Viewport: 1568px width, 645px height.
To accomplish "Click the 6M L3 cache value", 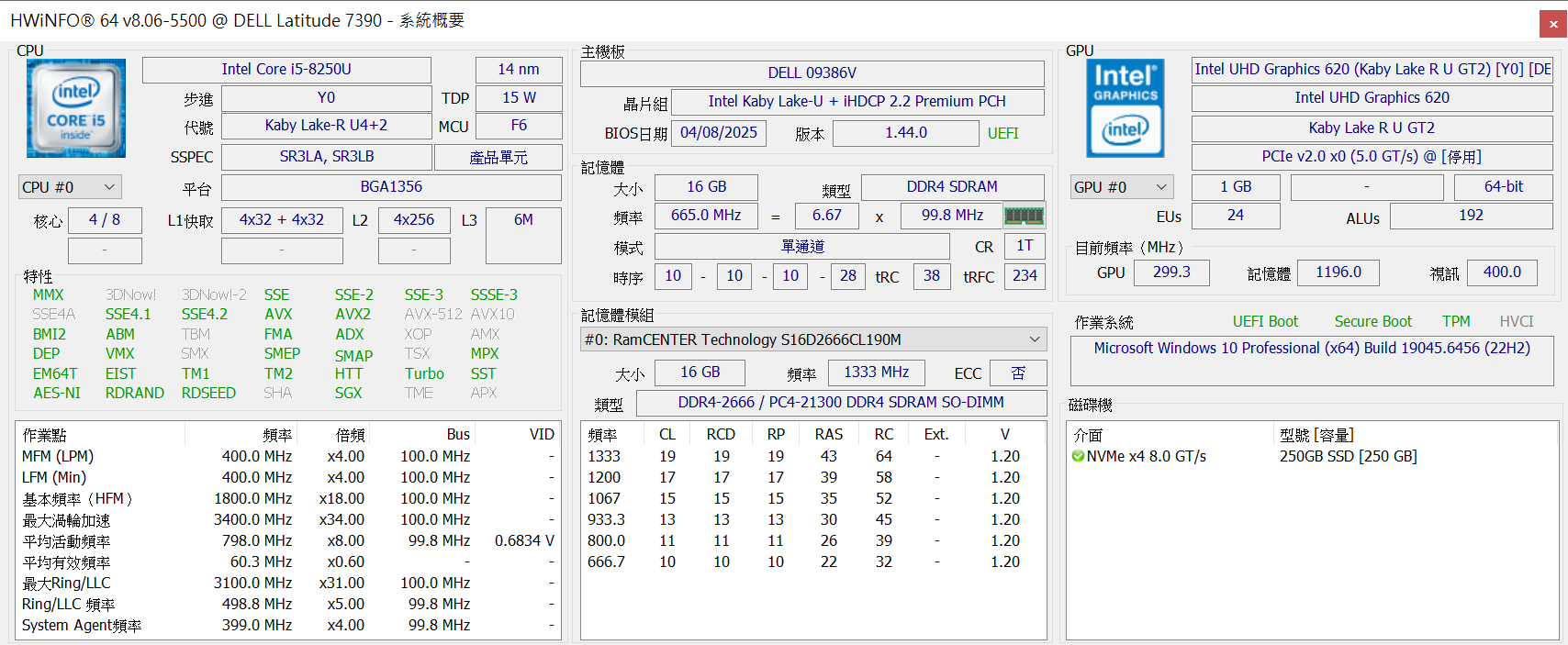I will (523, 236).
